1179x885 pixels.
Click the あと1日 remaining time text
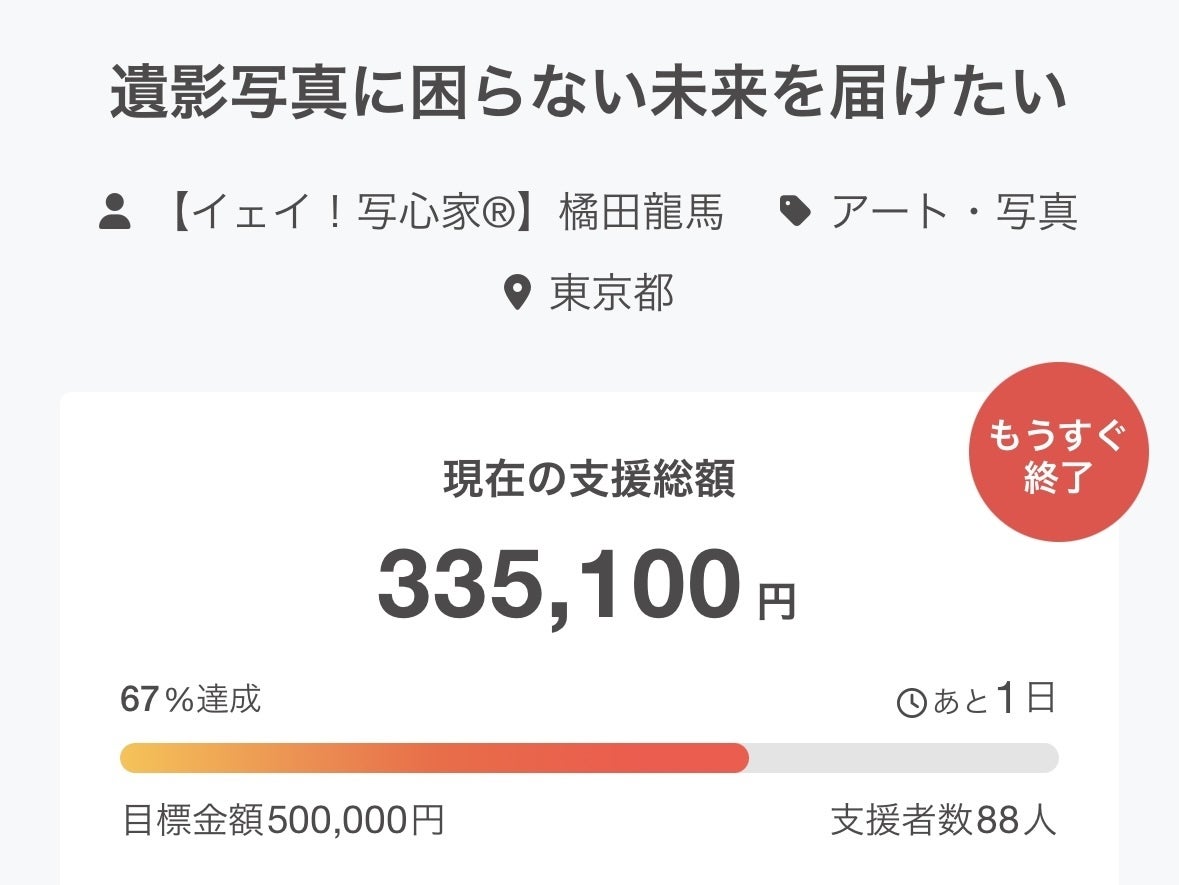click(994, 700)
